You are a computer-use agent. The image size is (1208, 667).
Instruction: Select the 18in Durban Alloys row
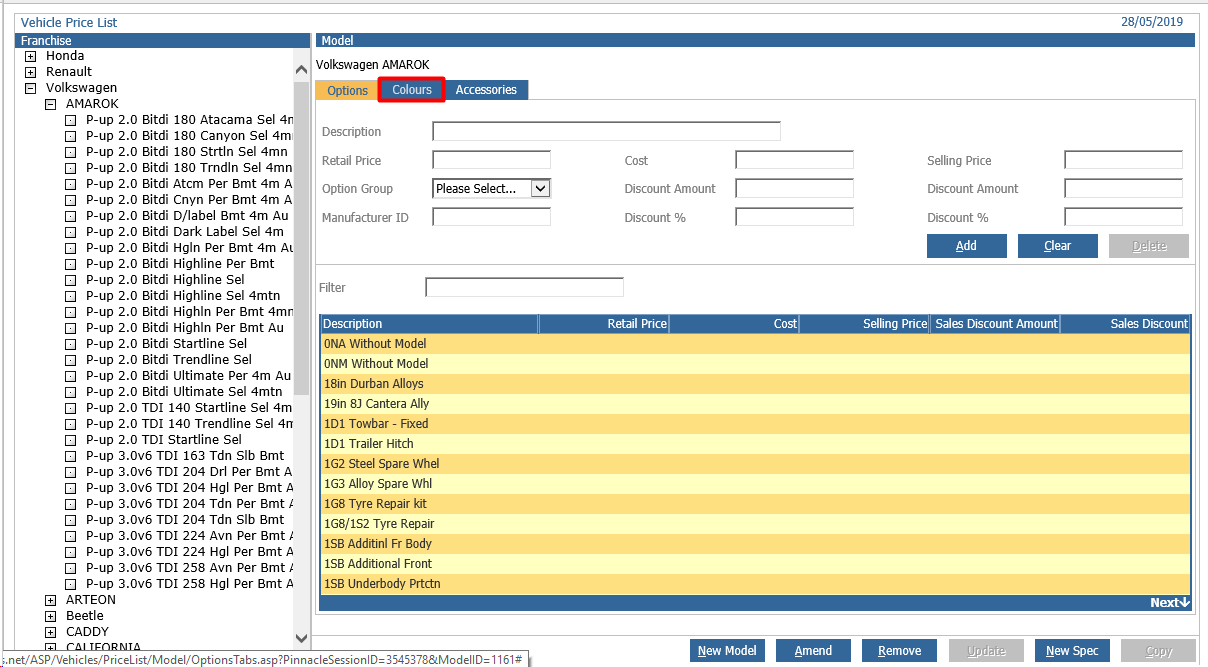(x=755, y=384)
